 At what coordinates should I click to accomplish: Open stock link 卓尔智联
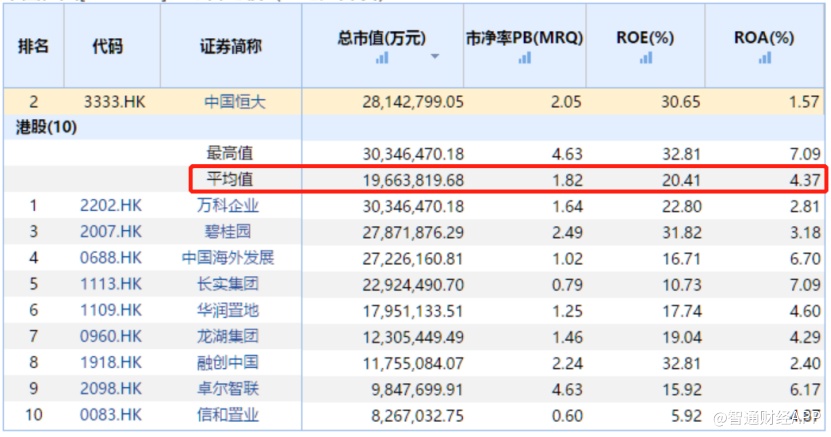click(228, 388)
